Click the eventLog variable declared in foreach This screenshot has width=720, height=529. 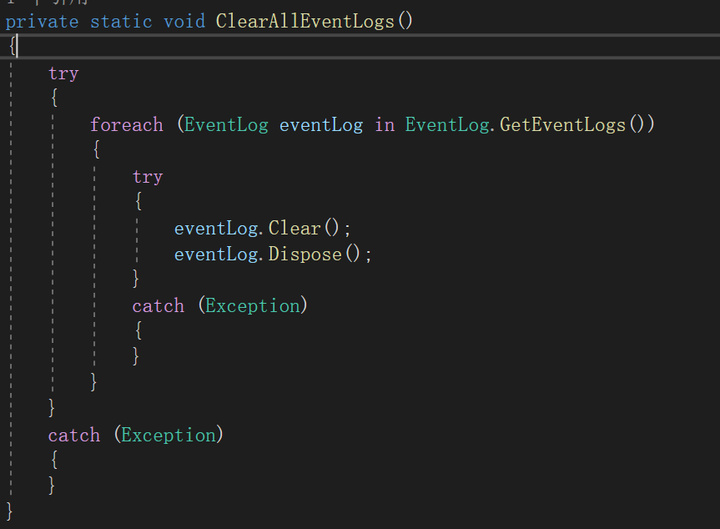point(321,125)
